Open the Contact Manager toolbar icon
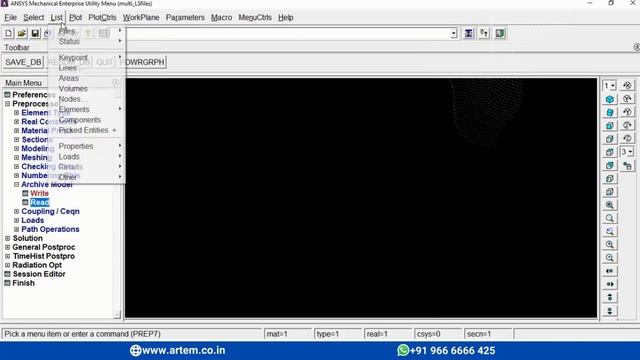 (x=500, y=33)
